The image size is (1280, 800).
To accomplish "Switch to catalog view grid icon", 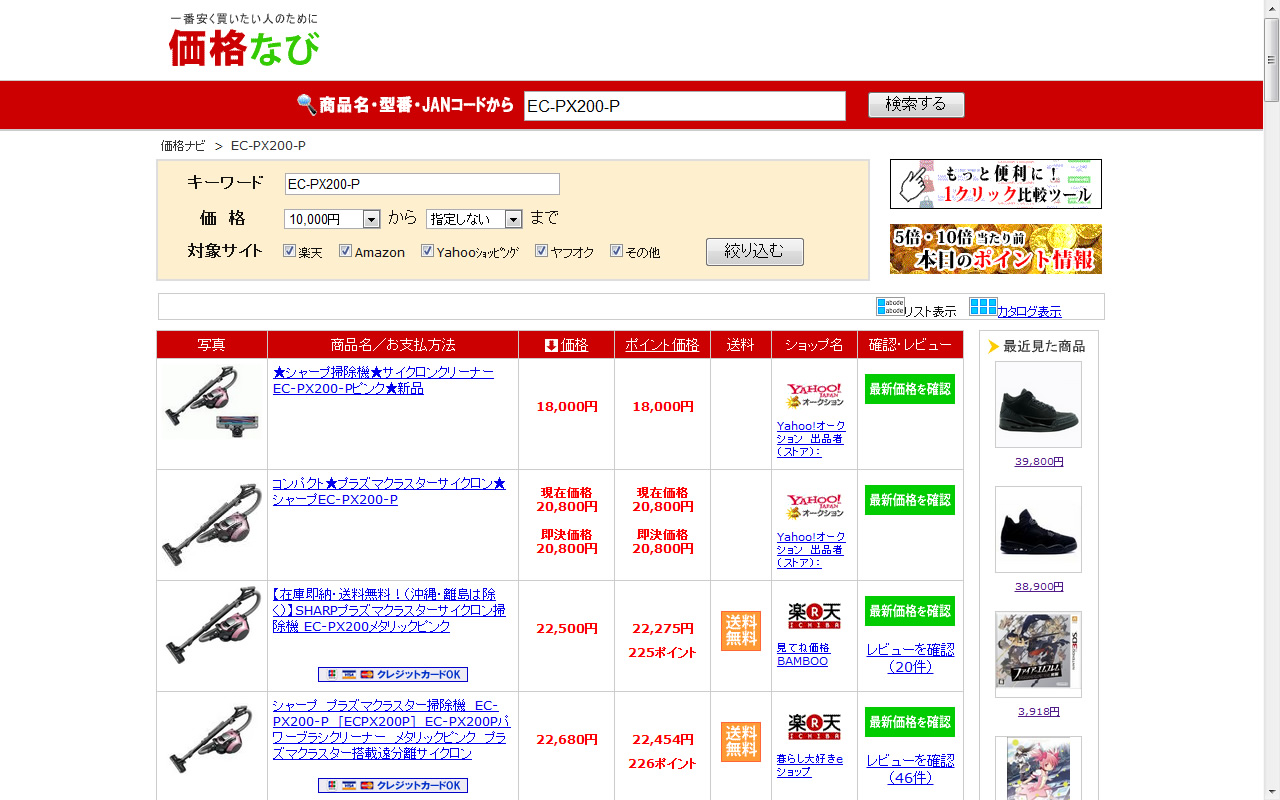I will tap(983, 306).
